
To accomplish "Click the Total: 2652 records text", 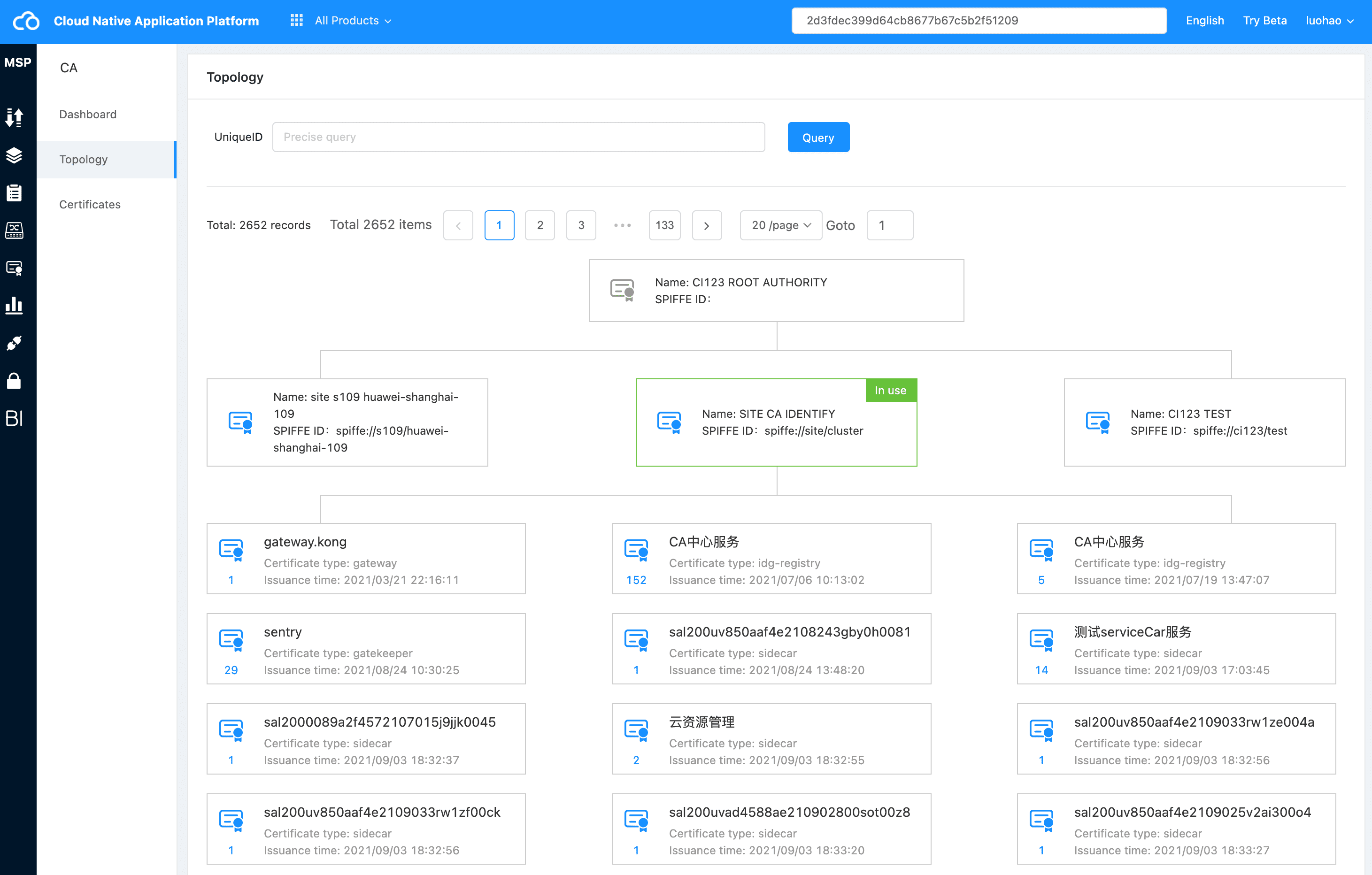I will coord(259,225).
